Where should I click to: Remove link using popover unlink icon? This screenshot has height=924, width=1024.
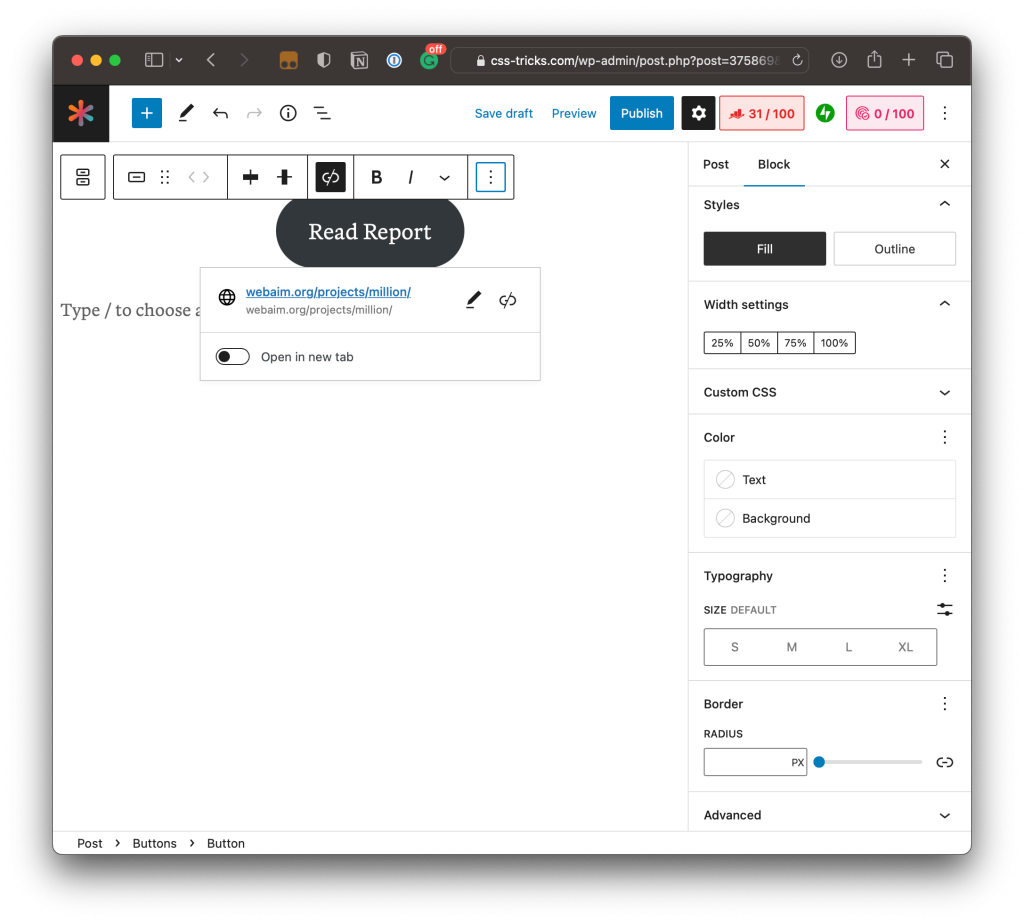[507, 300]
